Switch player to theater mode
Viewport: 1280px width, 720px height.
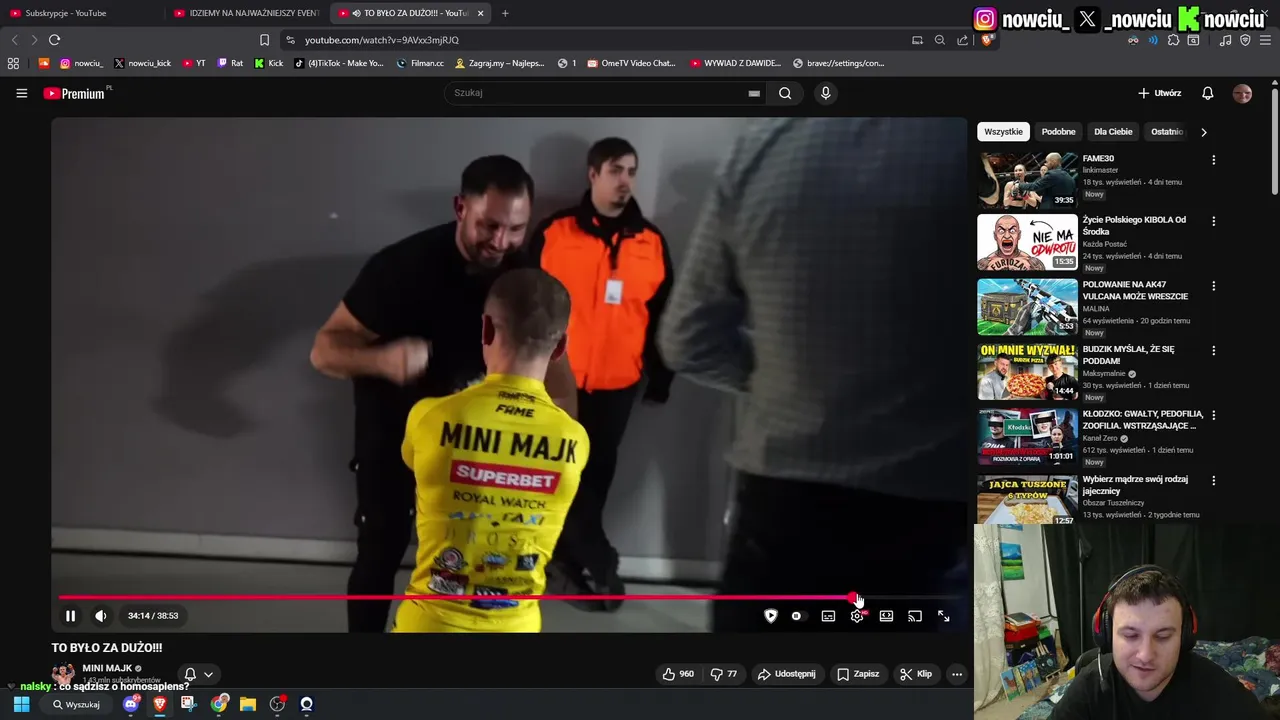coord(886,616)
